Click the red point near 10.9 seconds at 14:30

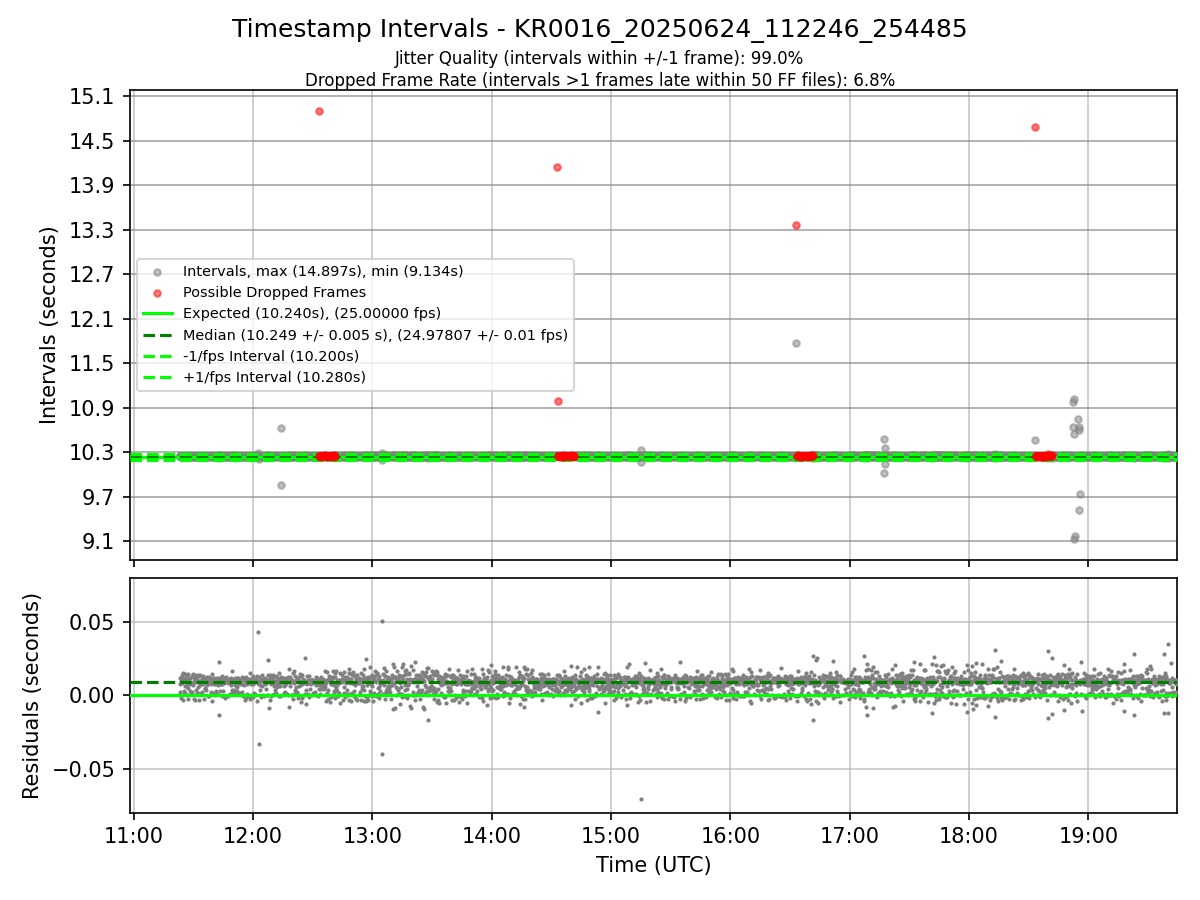[558, 401]
